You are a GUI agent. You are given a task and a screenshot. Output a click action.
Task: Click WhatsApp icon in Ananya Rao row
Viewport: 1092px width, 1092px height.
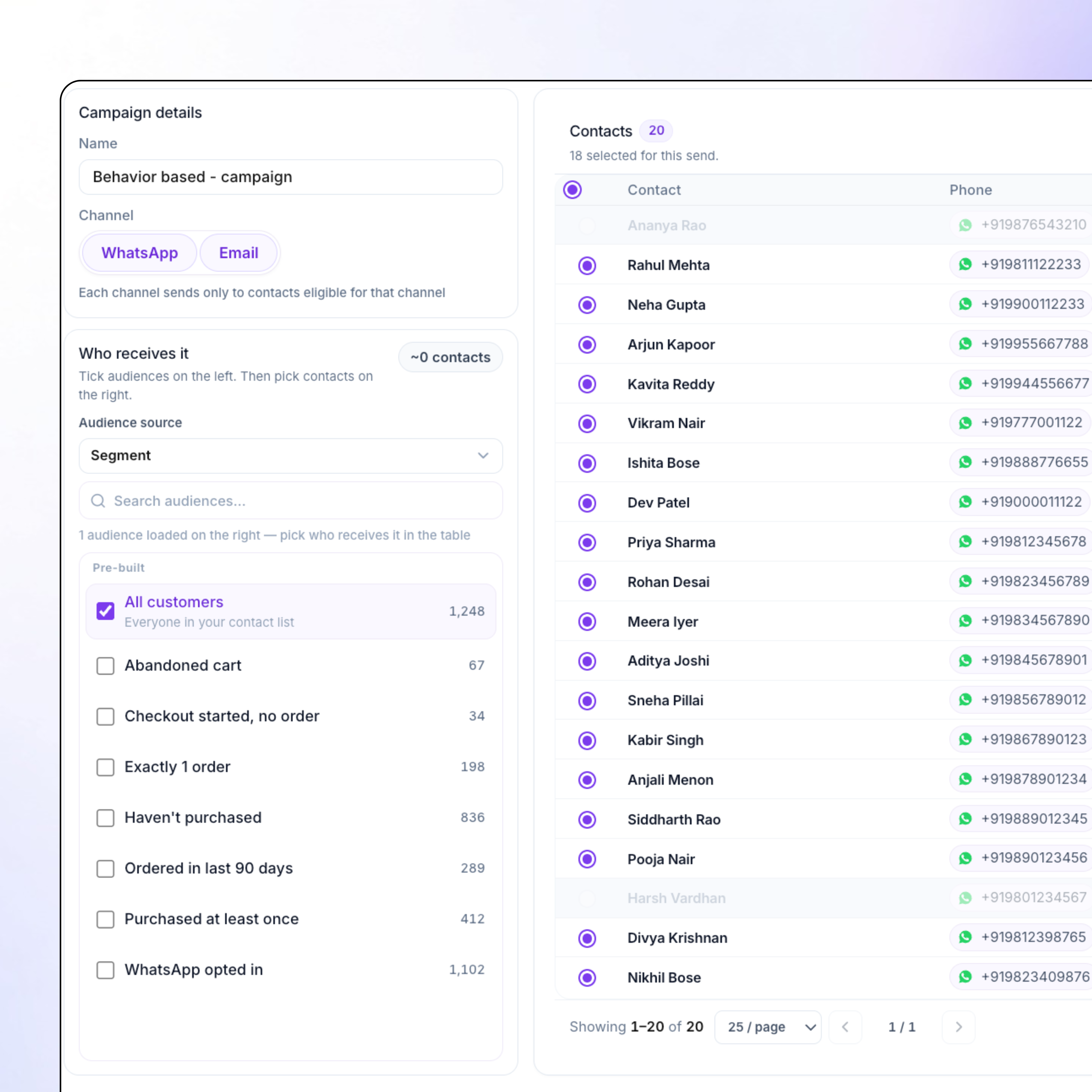[965, 225]
